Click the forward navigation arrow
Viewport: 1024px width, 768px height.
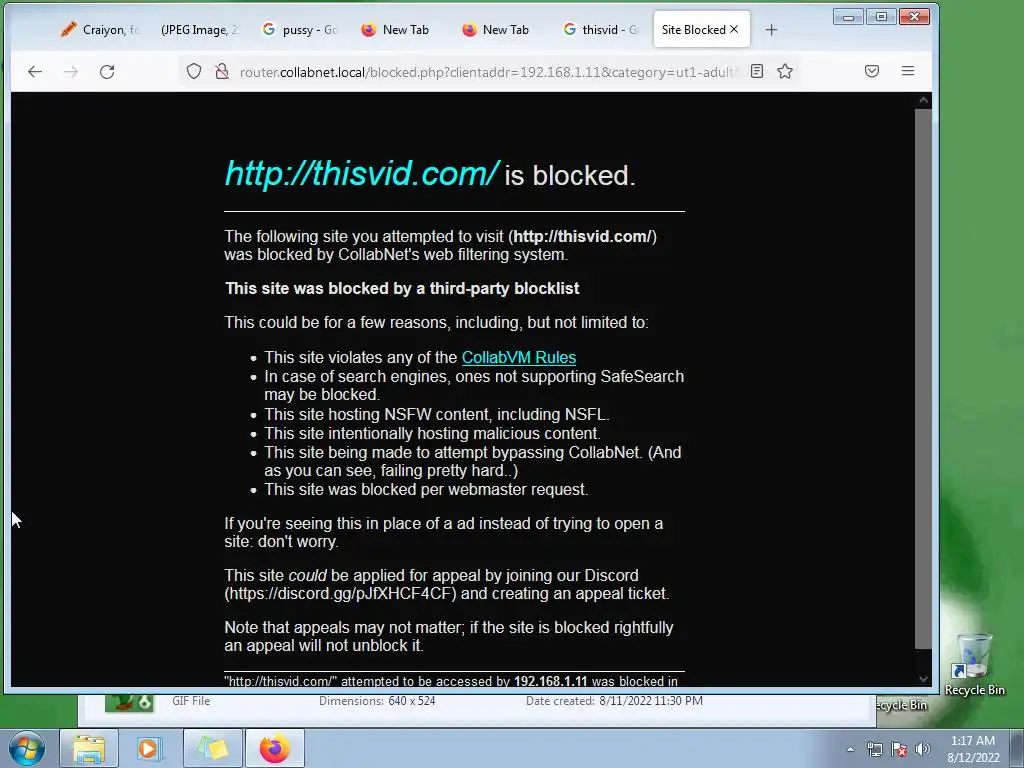[71, 72]
